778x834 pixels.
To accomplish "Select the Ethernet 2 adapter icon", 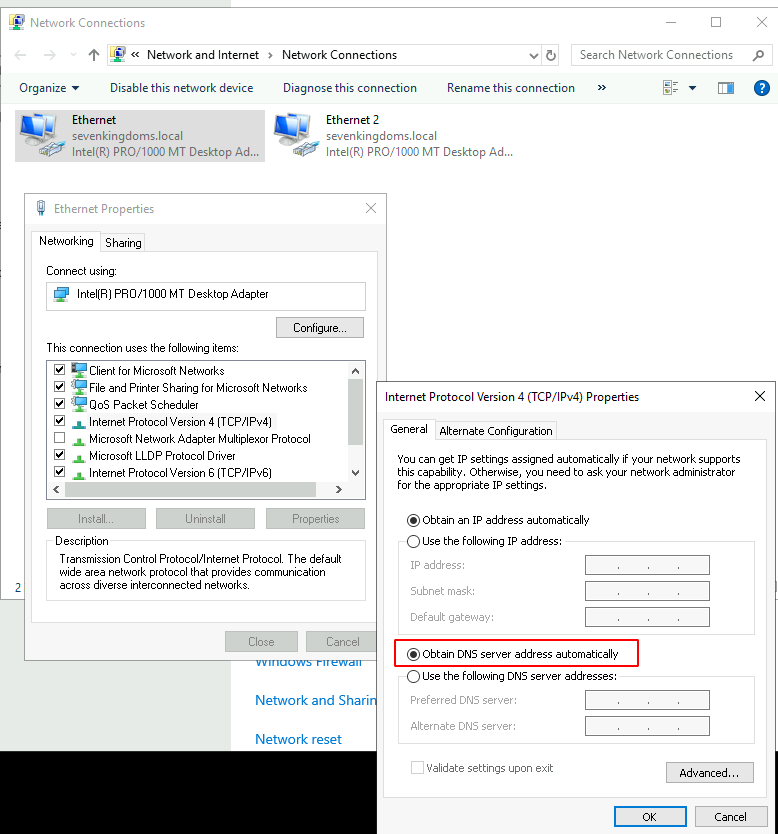I will 295,135.
